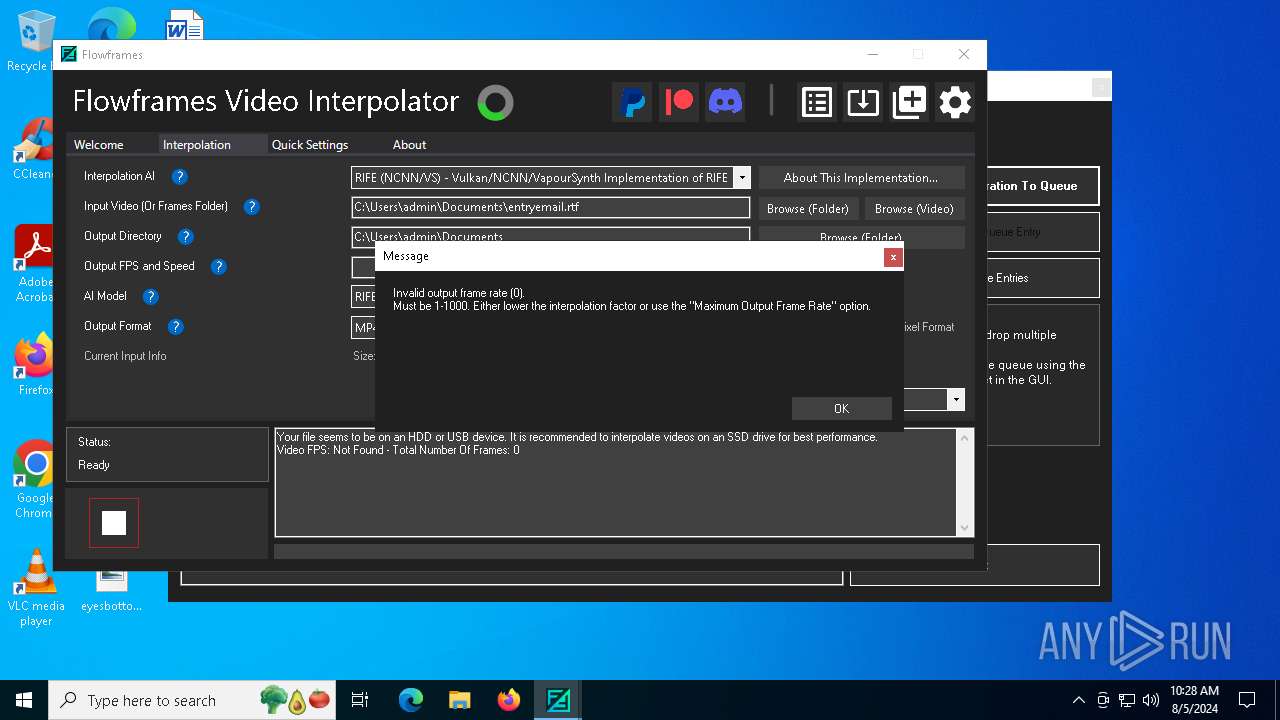1280x720 pixels.
Task: Switch to the Quick Settings tab
Action: tap(310, 145)
